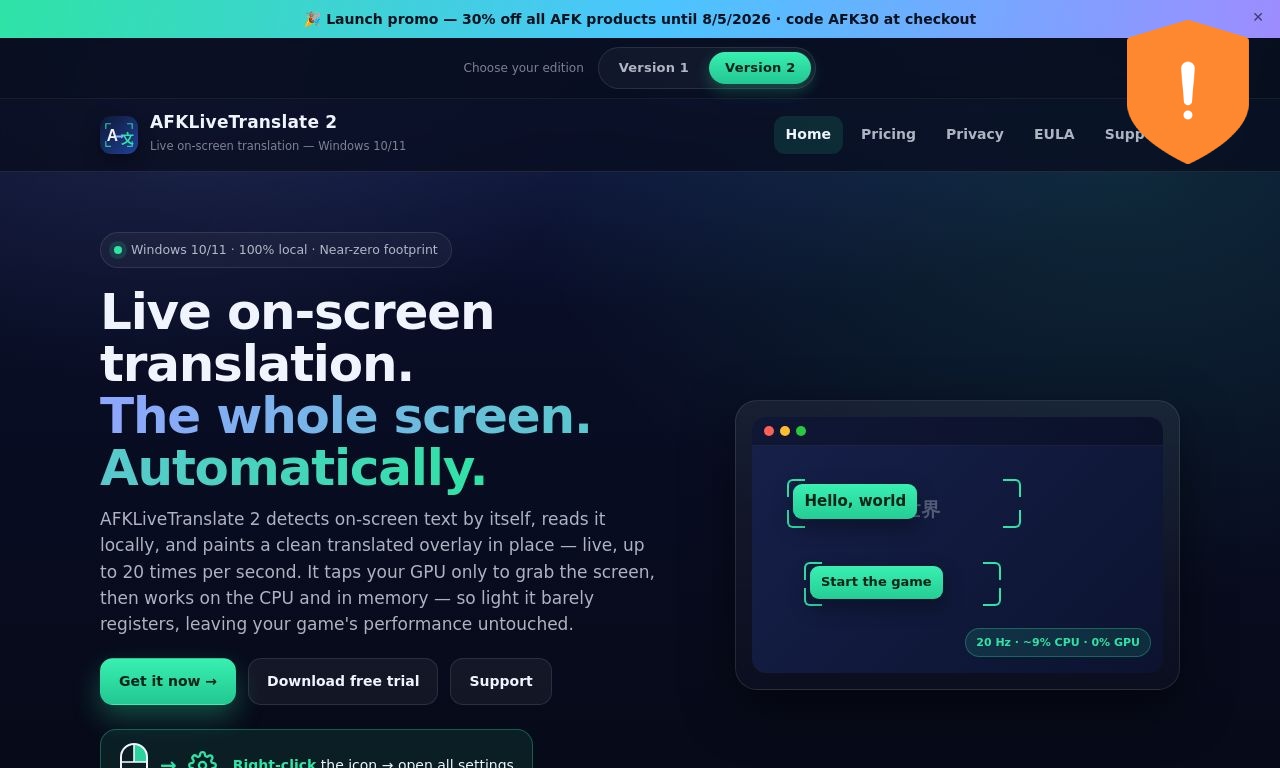Click the Get it now button
1280x768 pixels.
(168, 681)
